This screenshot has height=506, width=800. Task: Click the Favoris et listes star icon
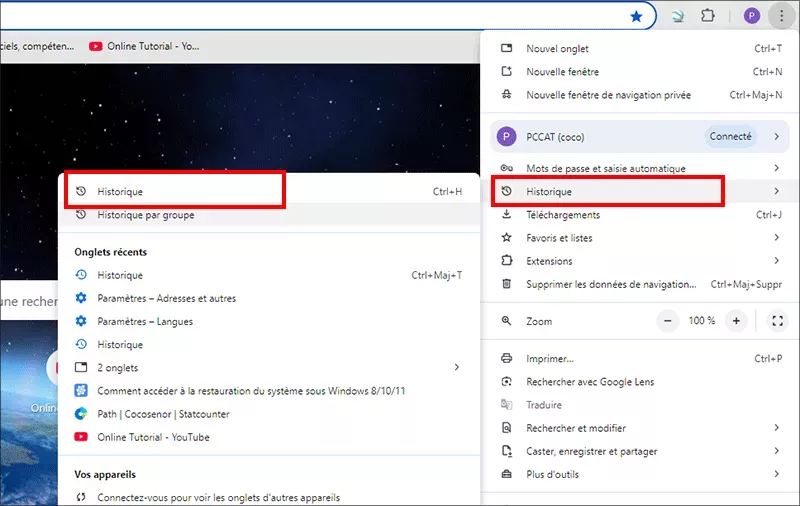pyautogui.click(x=506, y=237)
